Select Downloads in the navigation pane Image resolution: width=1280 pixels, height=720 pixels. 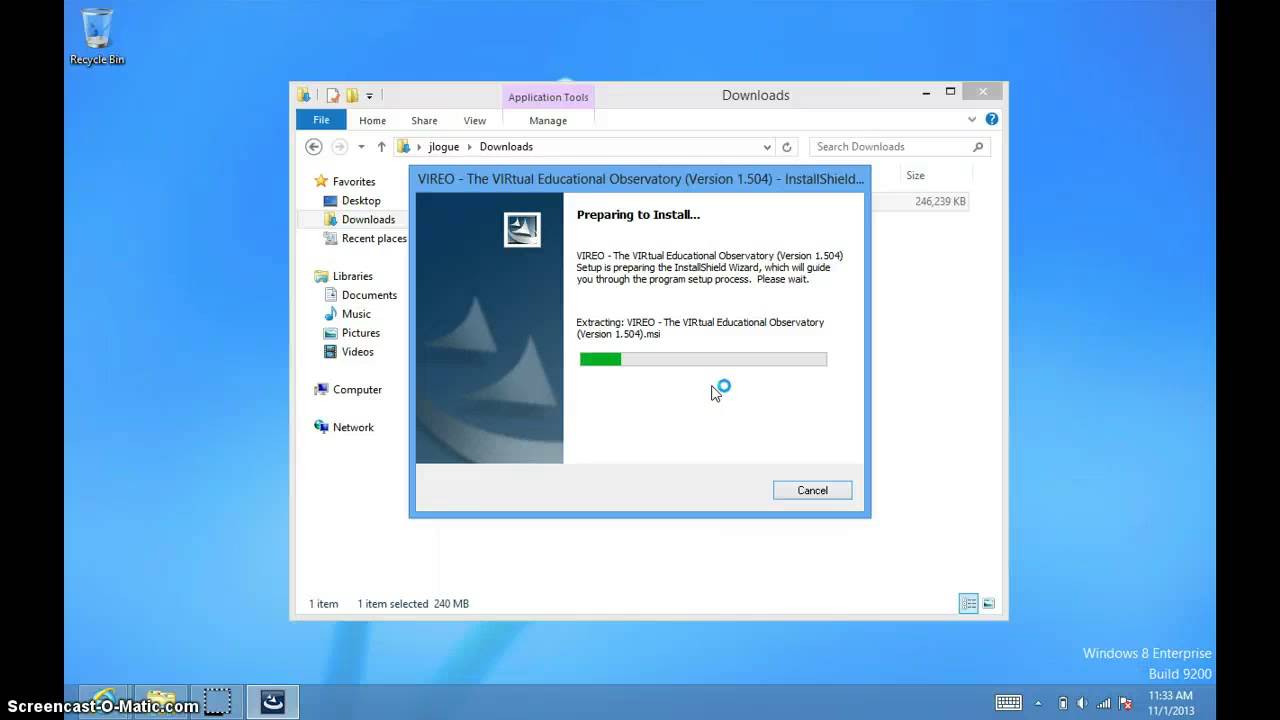tap(358, 220)
